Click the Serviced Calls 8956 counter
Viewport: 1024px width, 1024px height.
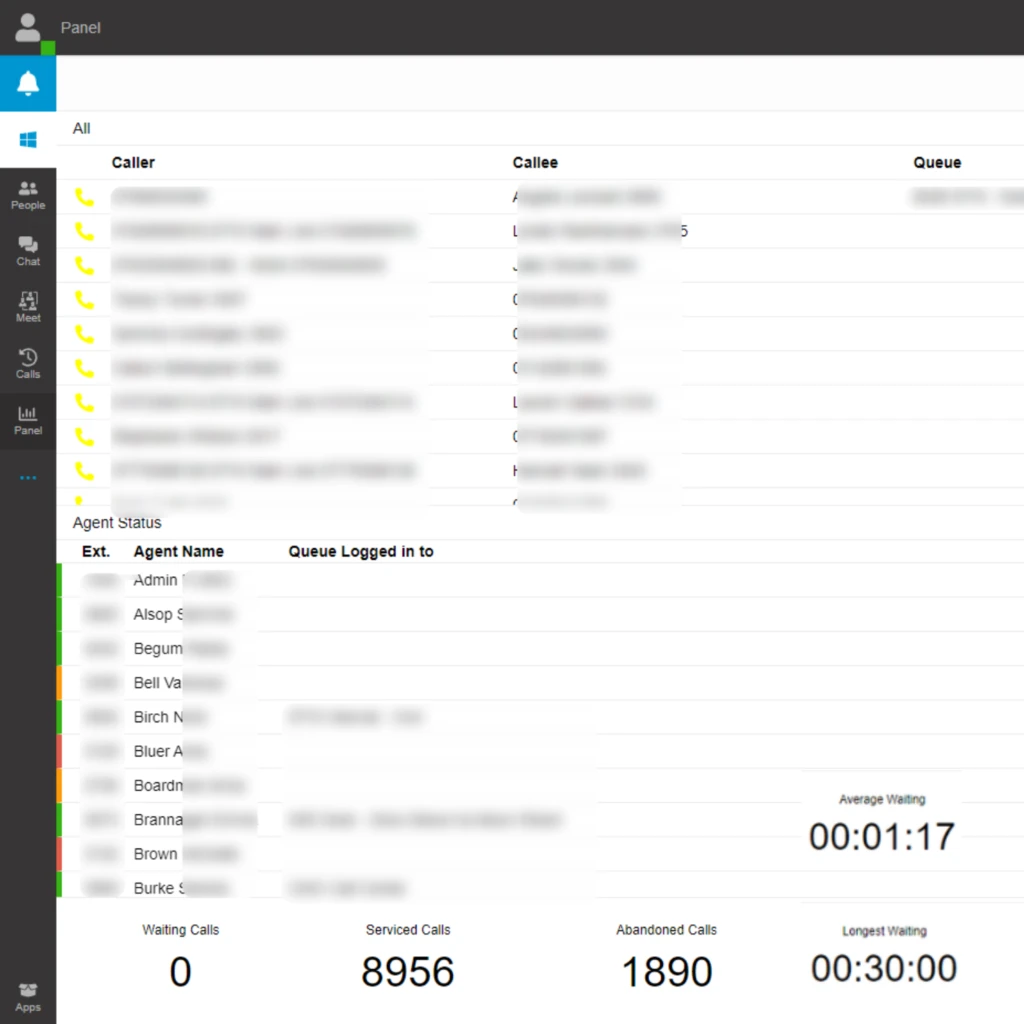pyautogui.click(x=408, y=970)
